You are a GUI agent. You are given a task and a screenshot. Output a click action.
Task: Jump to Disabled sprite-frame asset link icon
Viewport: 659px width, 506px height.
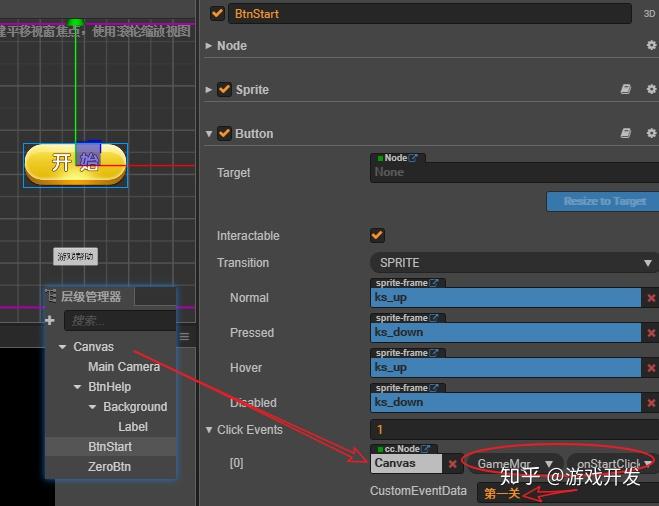coord(434,387)
